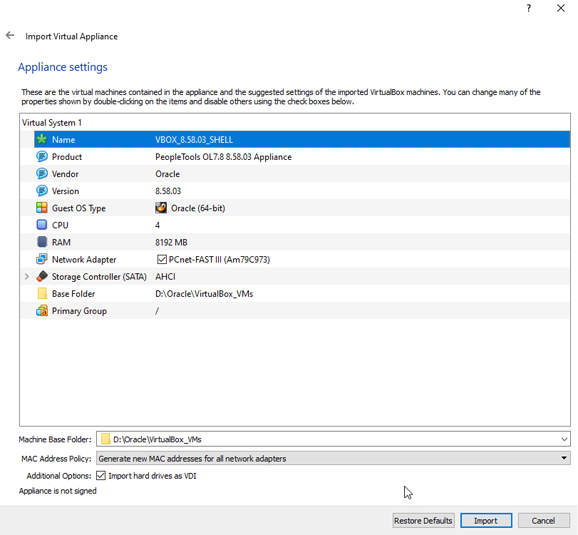Click the Cancel button
The image size is (578, 535).
[543, 521]
